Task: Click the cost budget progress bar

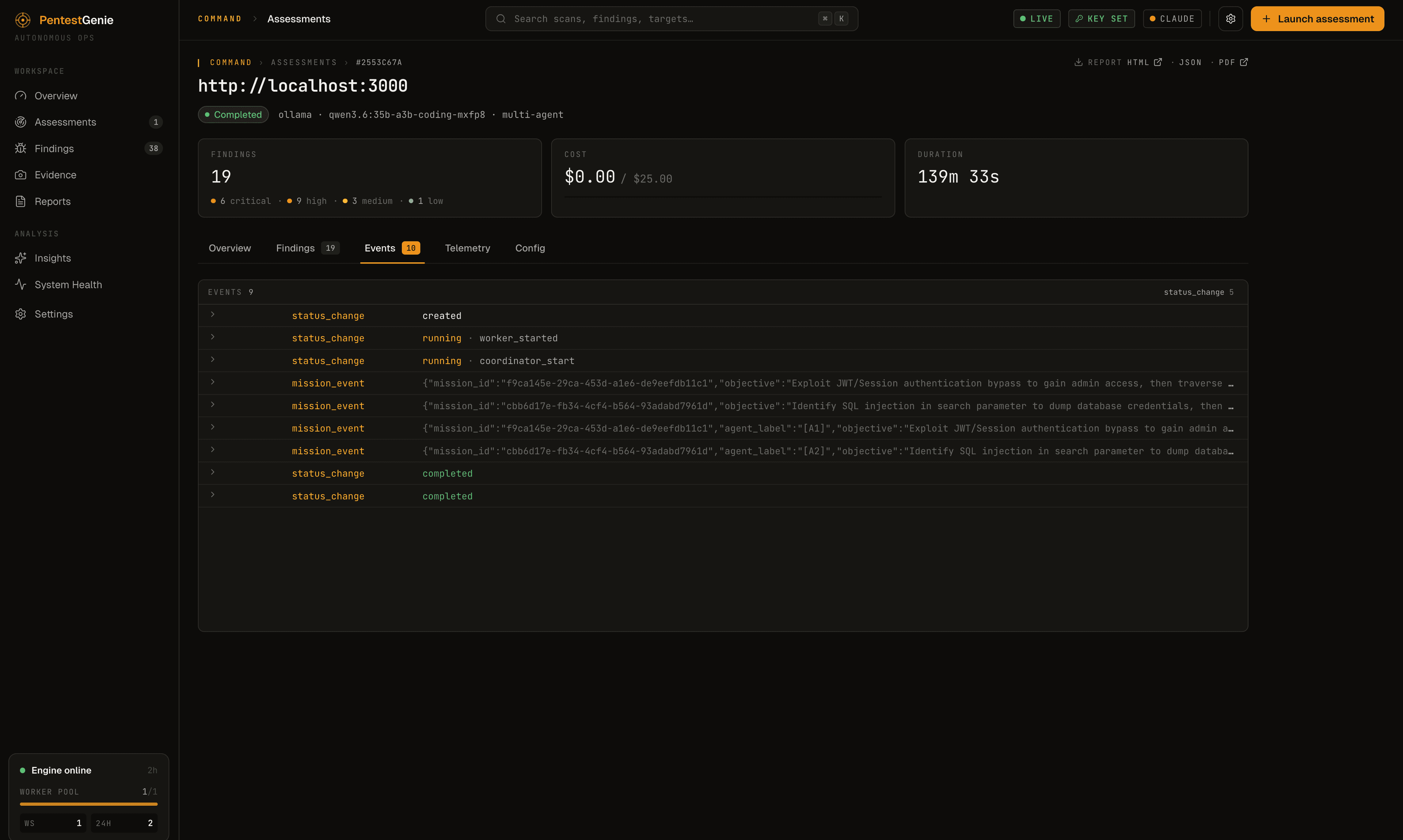Action: [x=723, y=197]
